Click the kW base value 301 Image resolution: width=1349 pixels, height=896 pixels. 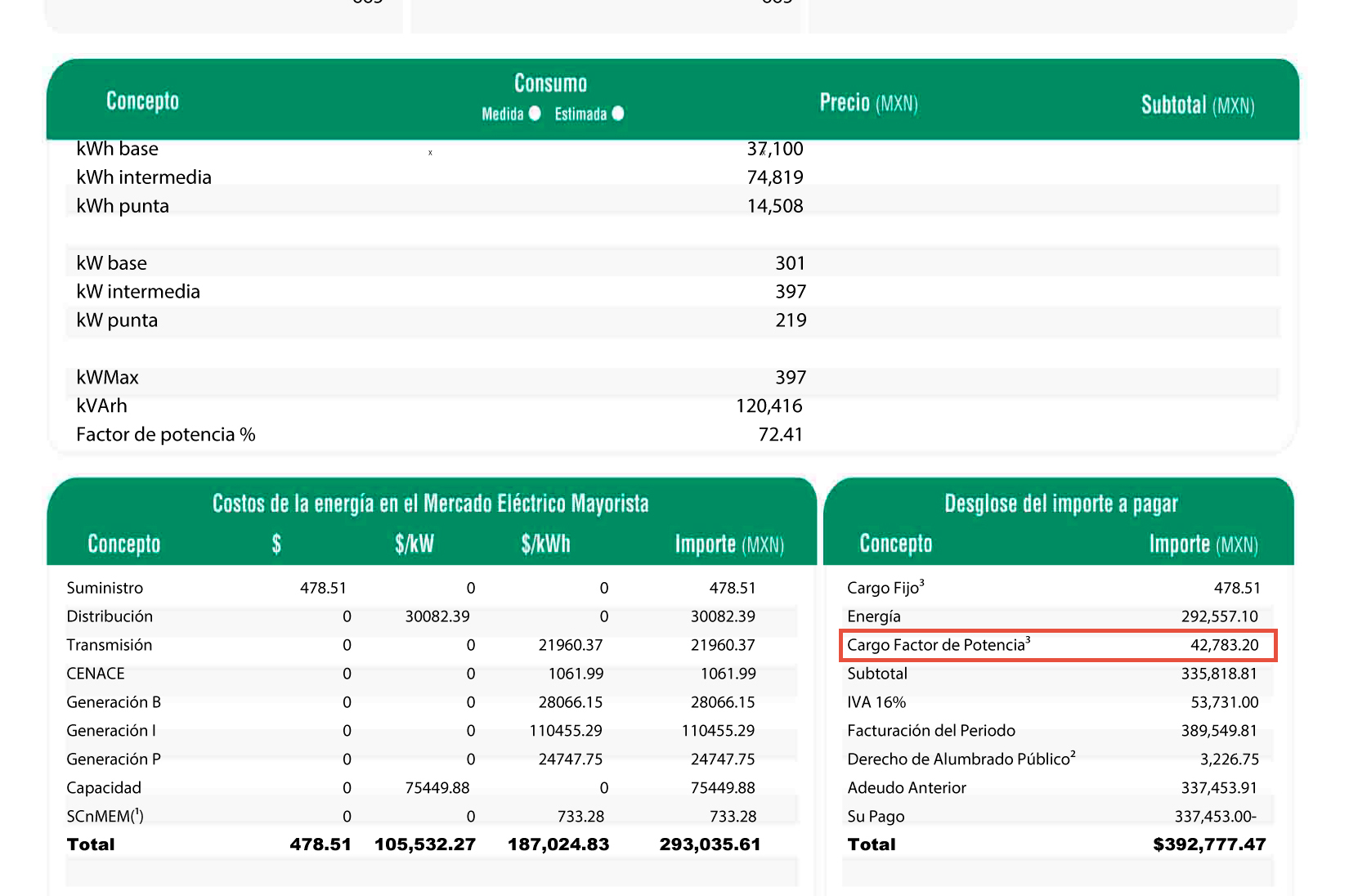[791, 263]
